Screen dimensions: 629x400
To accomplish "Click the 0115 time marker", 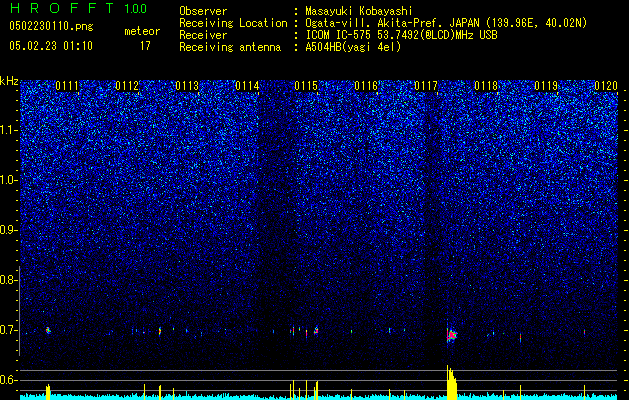I will point(306,86).
